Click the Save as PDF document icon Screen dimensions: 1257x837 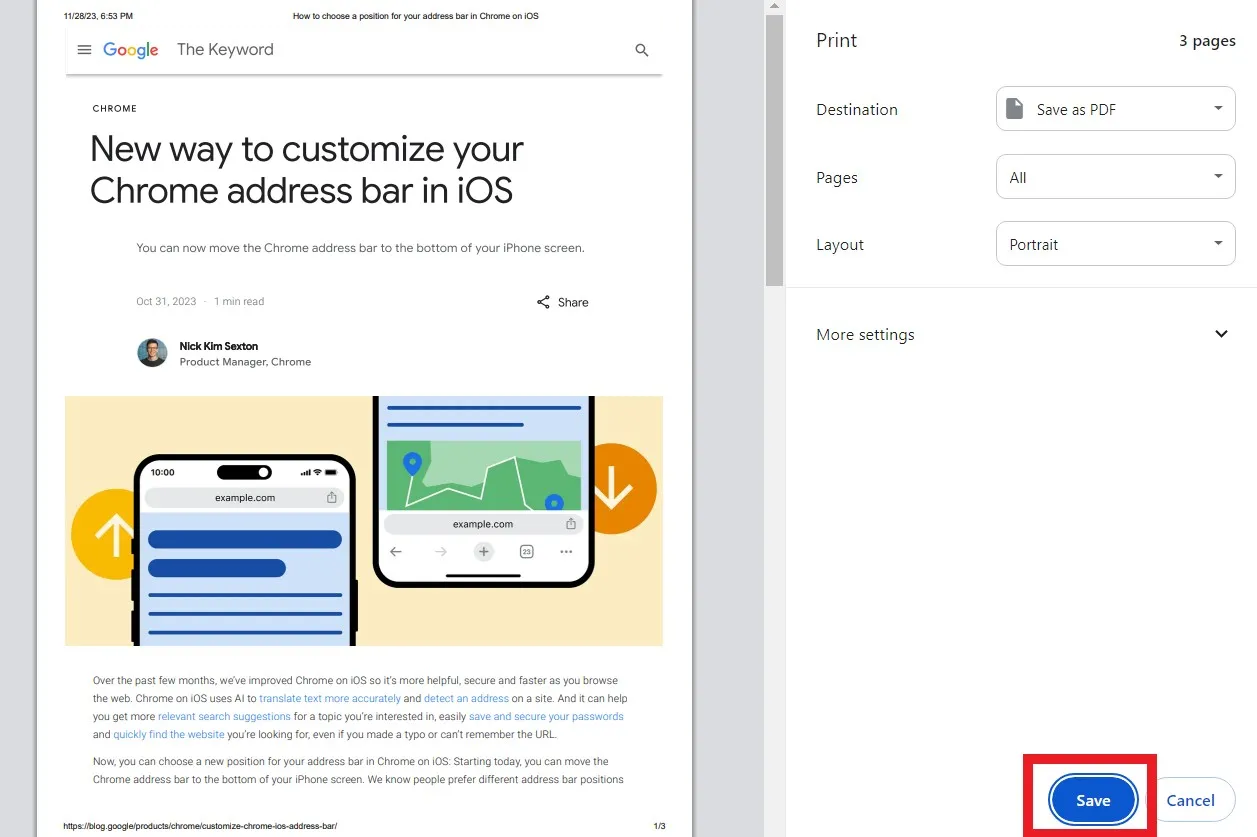point(1014,108)
